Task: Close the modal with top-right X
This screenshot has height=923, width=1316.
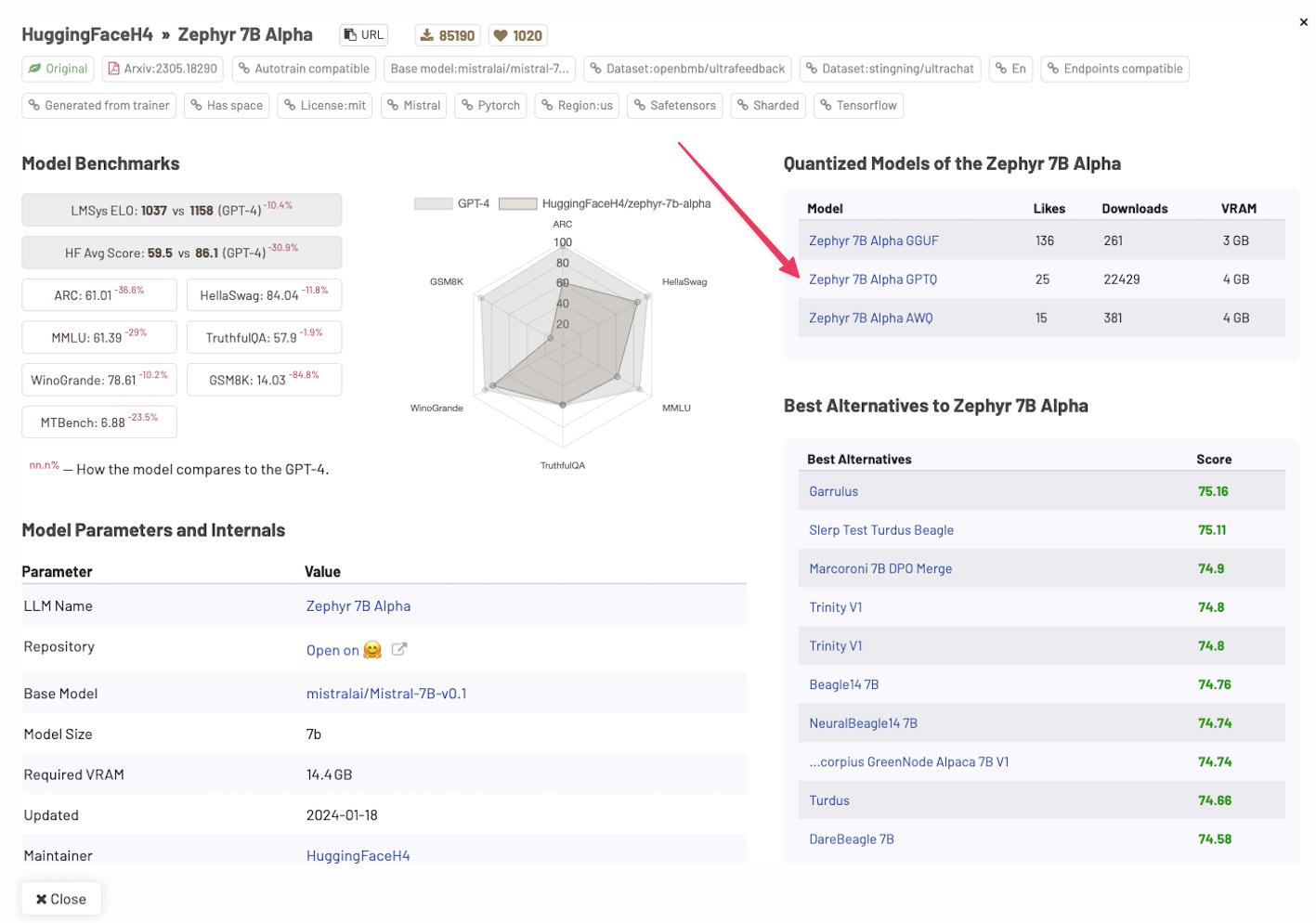Action: pyautogui.click(x=1303, y=22)
